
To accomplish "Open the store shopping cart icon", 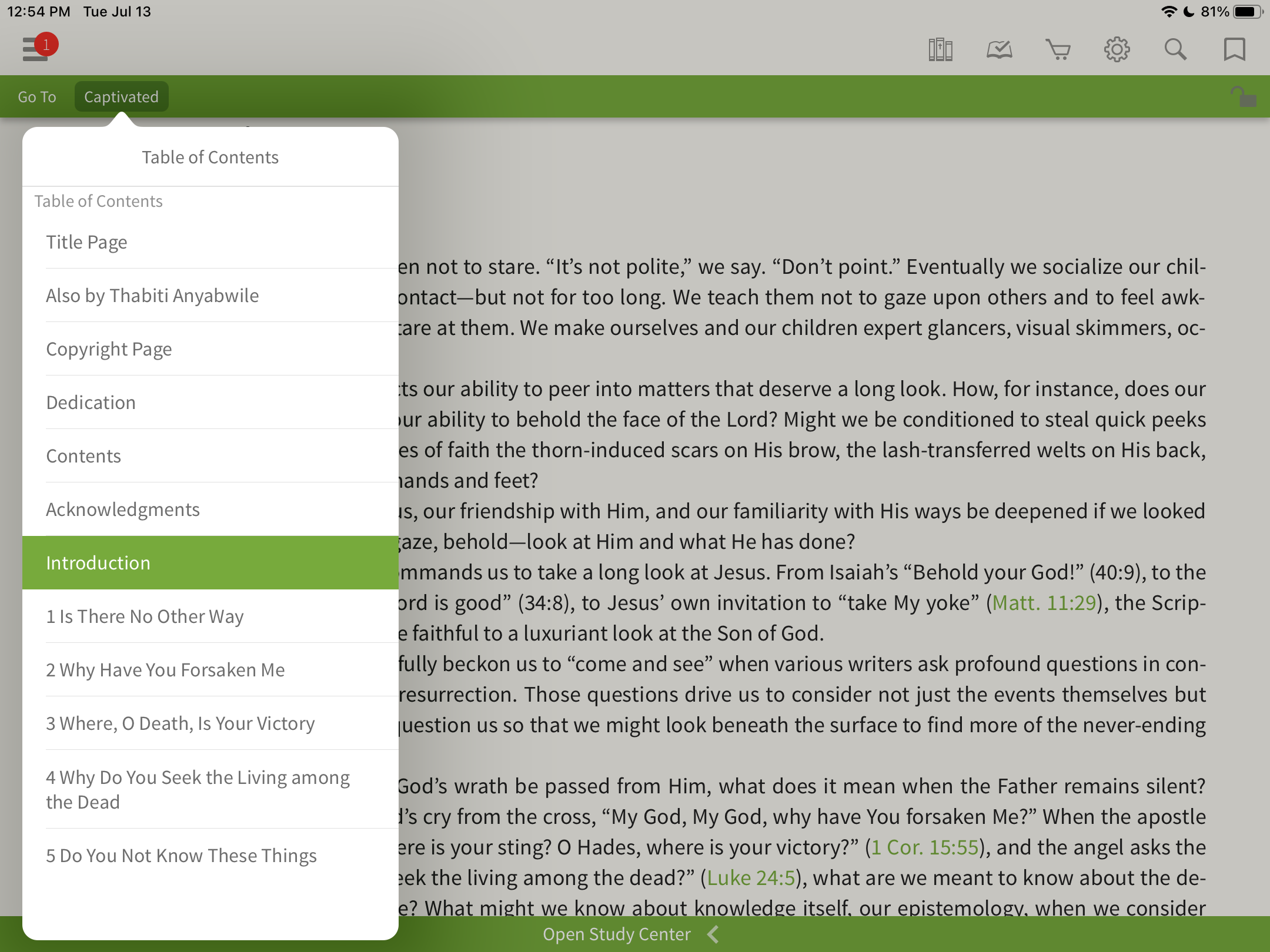I will 1058,50.
